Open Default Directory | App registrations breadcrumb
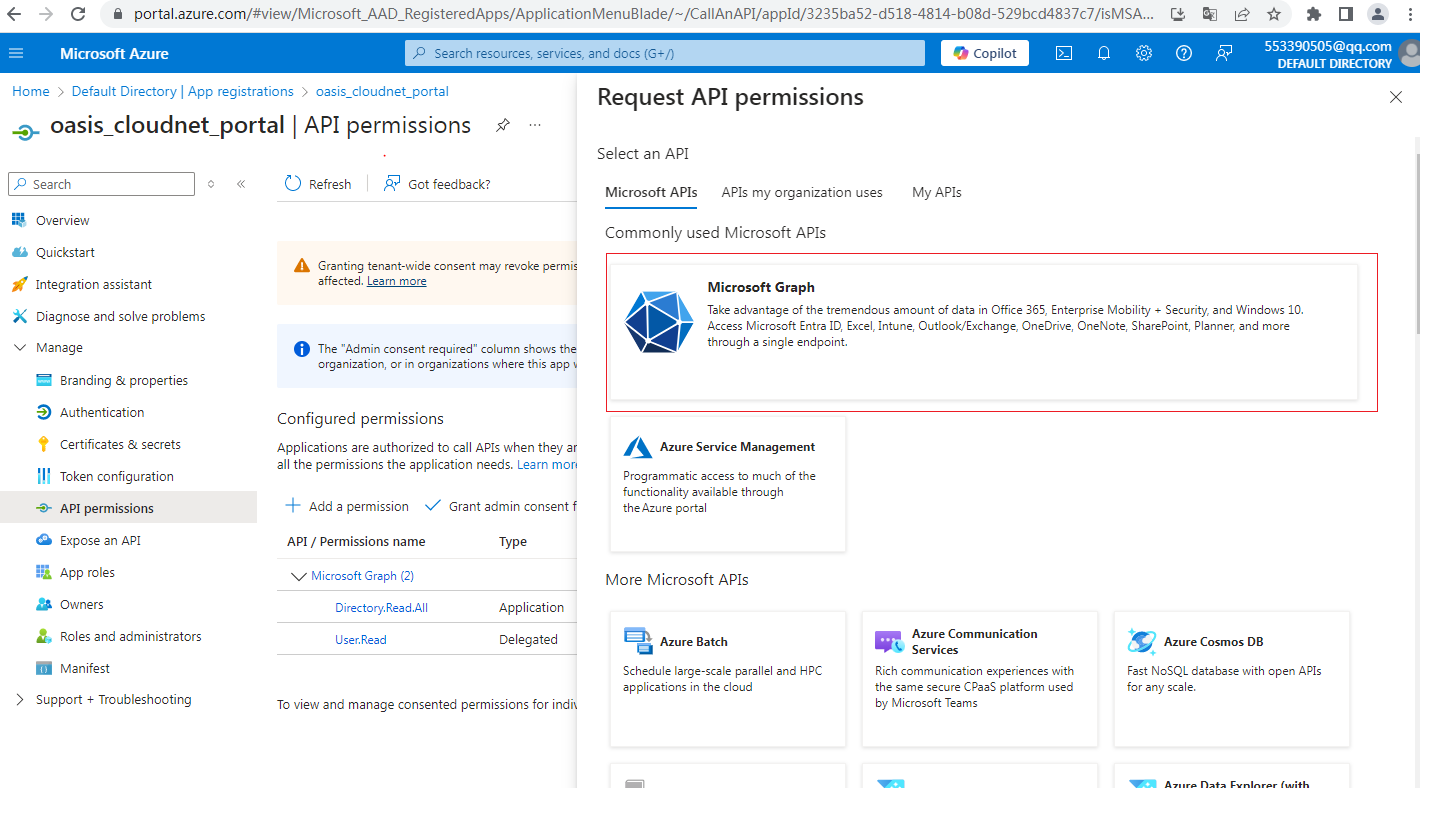1446x817 pixels. 183,91
